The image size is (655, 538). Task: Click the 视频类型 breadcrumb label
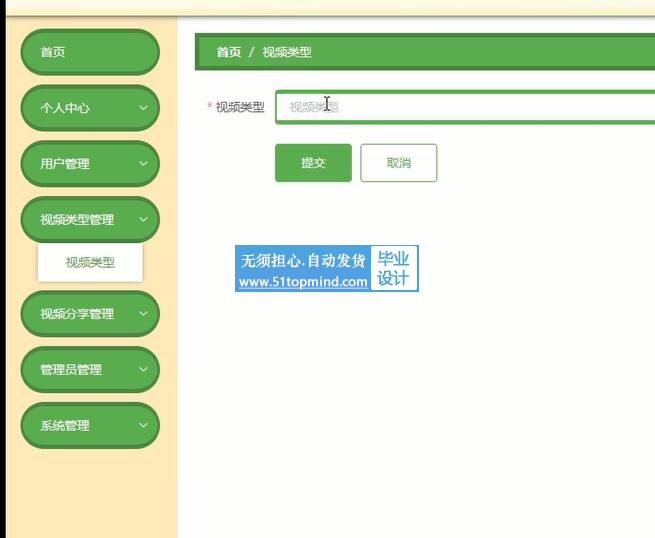287,52
